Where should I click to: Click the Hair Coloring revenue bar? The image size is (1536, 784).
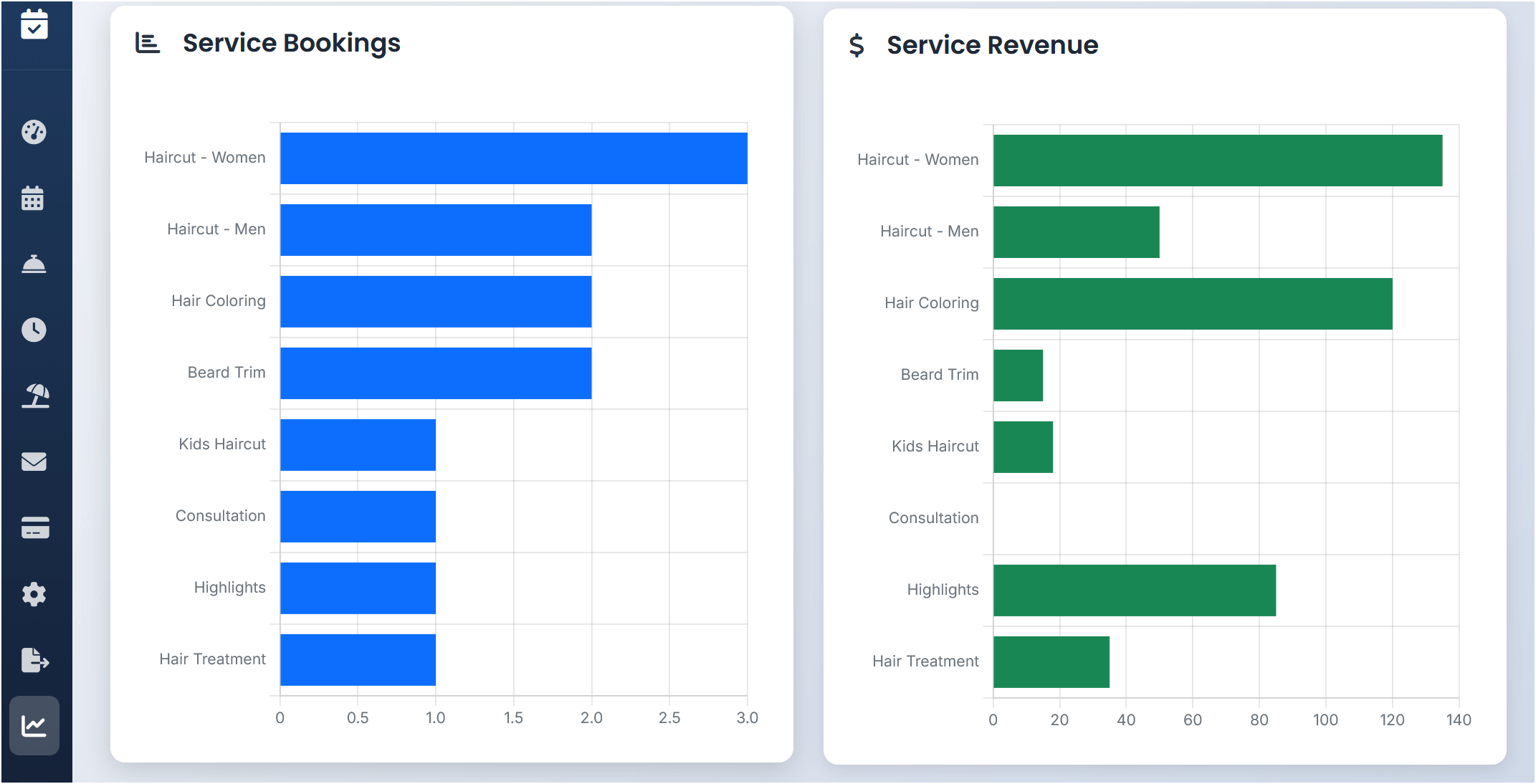[1193, 304]
